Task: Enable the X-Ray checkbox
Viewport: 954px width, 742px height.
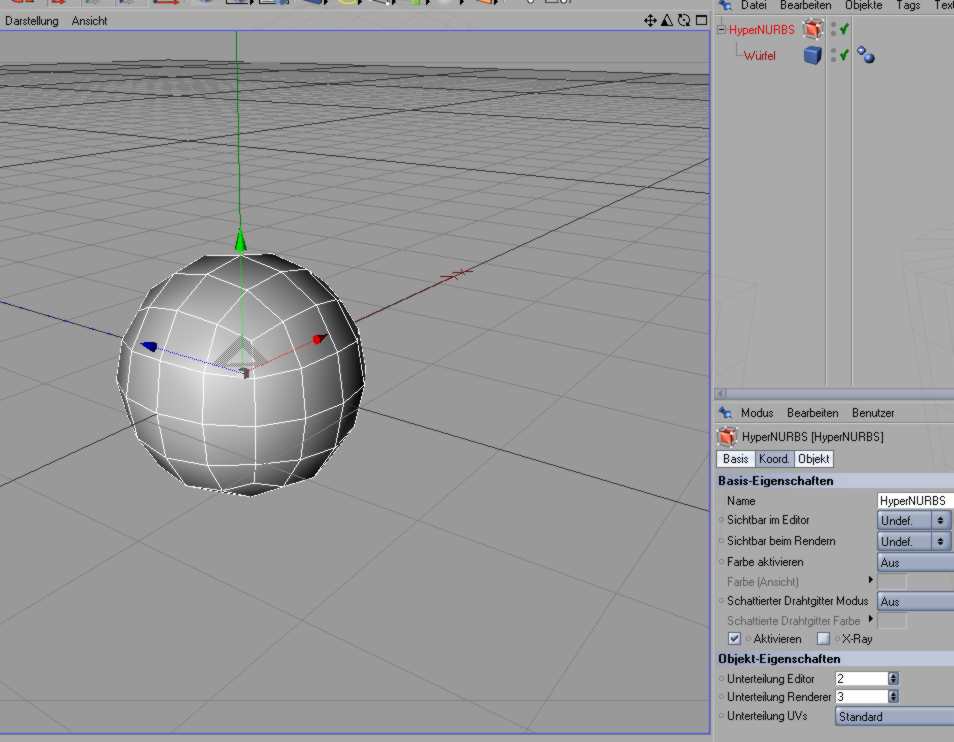Action: (823, 638)
